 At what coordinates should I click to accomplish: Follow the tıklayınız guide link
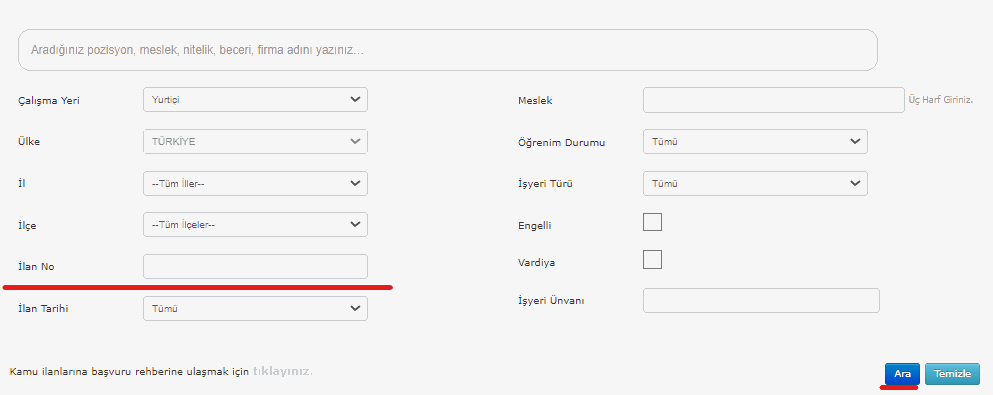coord(282,371)
